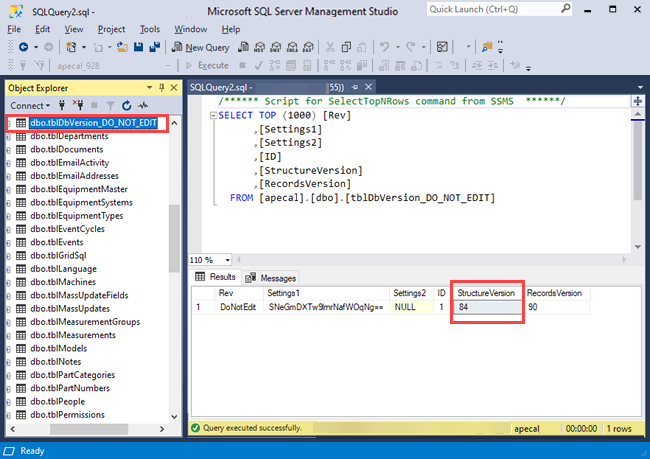Switch to the Messages tab
650x459 pixels.
coord(271,277)
